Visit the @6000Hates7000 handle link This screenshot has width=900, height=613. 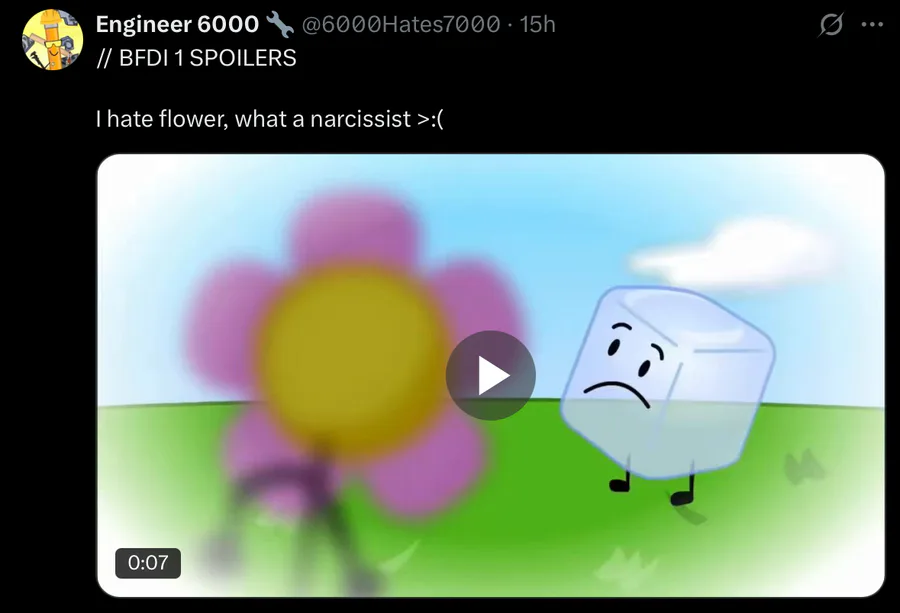(401, 25)
